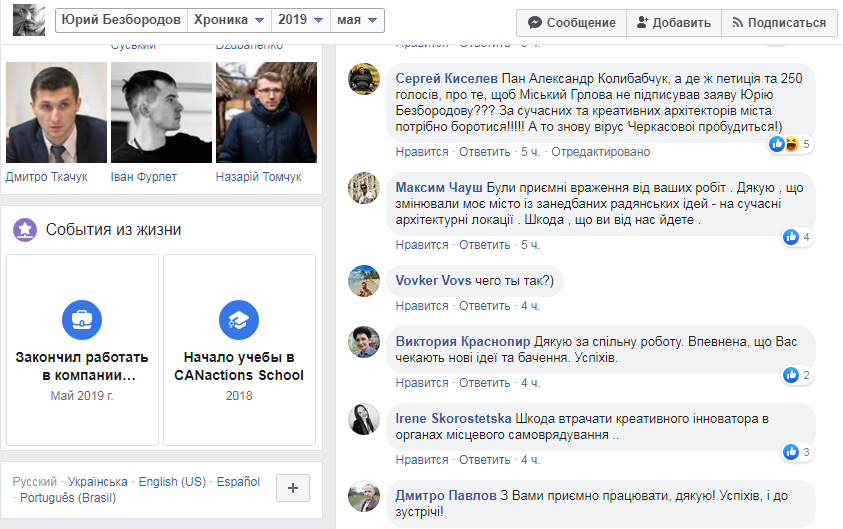Open Назарій Томчук friend photo
The width and height of the screenshot is (843, 529).
coord(266,113)
